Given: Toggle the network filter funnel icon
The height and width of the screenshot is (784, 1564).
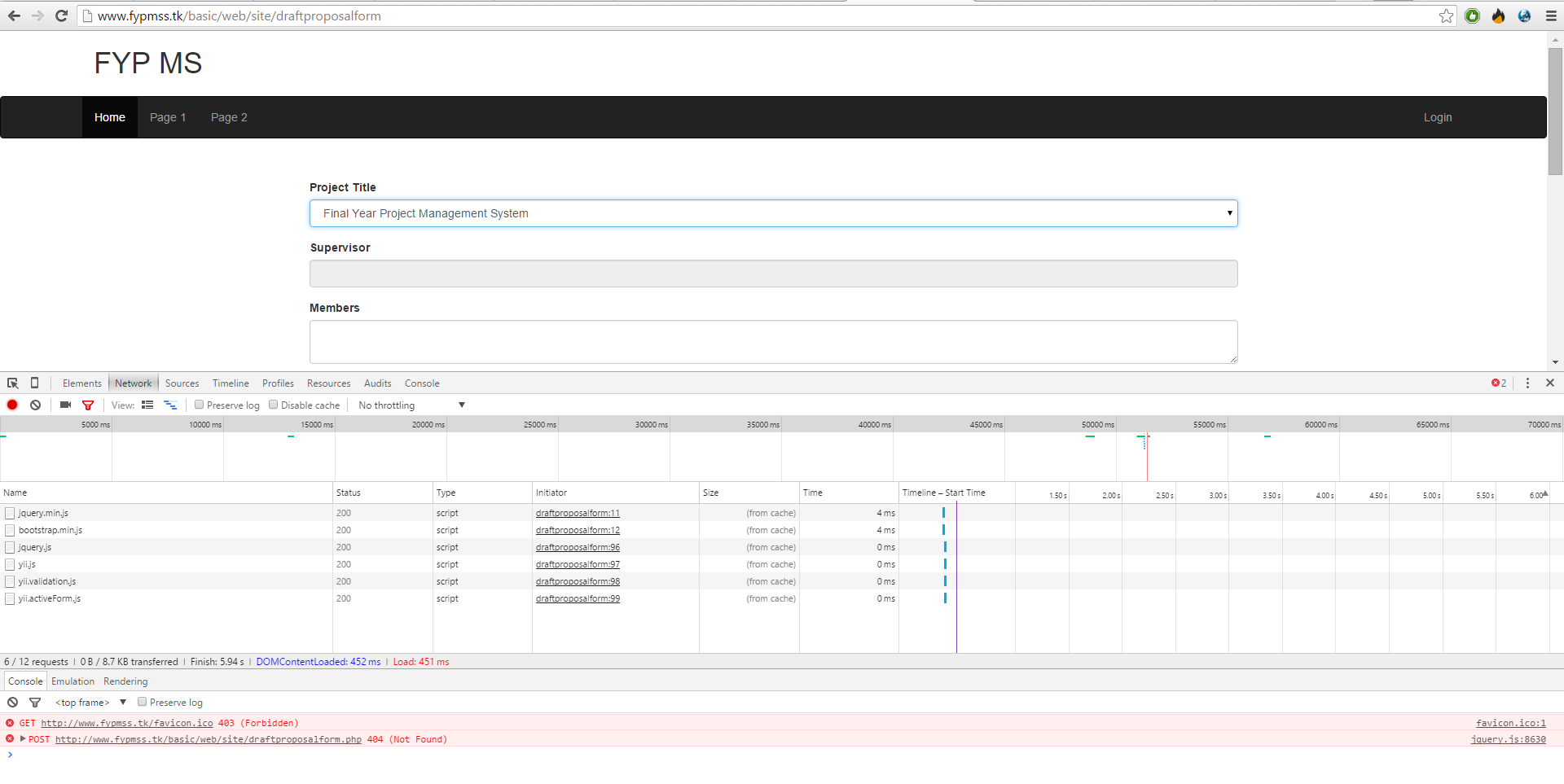Looking at the screenshot, I should [x=88, y=405].
